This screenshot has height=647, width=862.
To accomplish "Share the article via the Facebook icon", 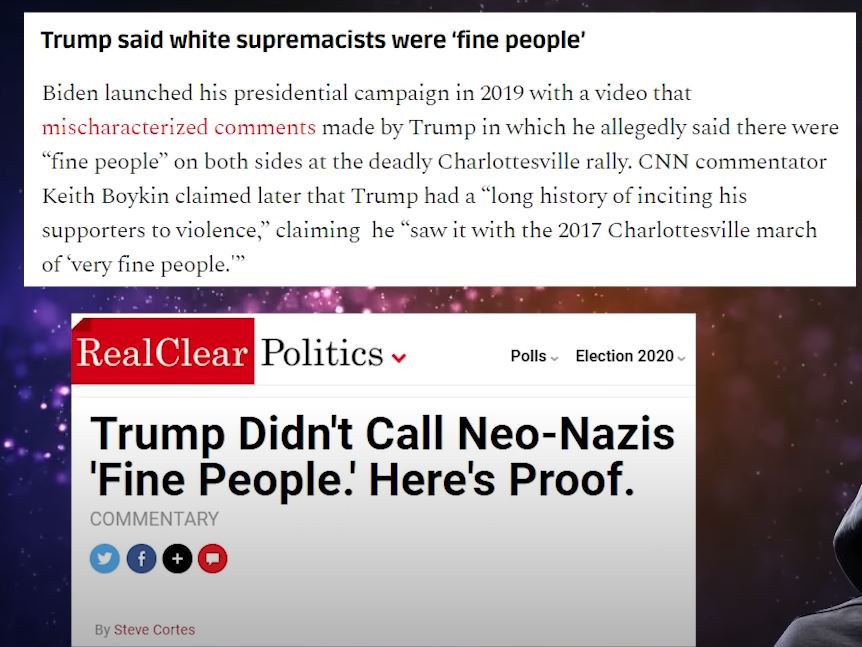I will 141,558.
